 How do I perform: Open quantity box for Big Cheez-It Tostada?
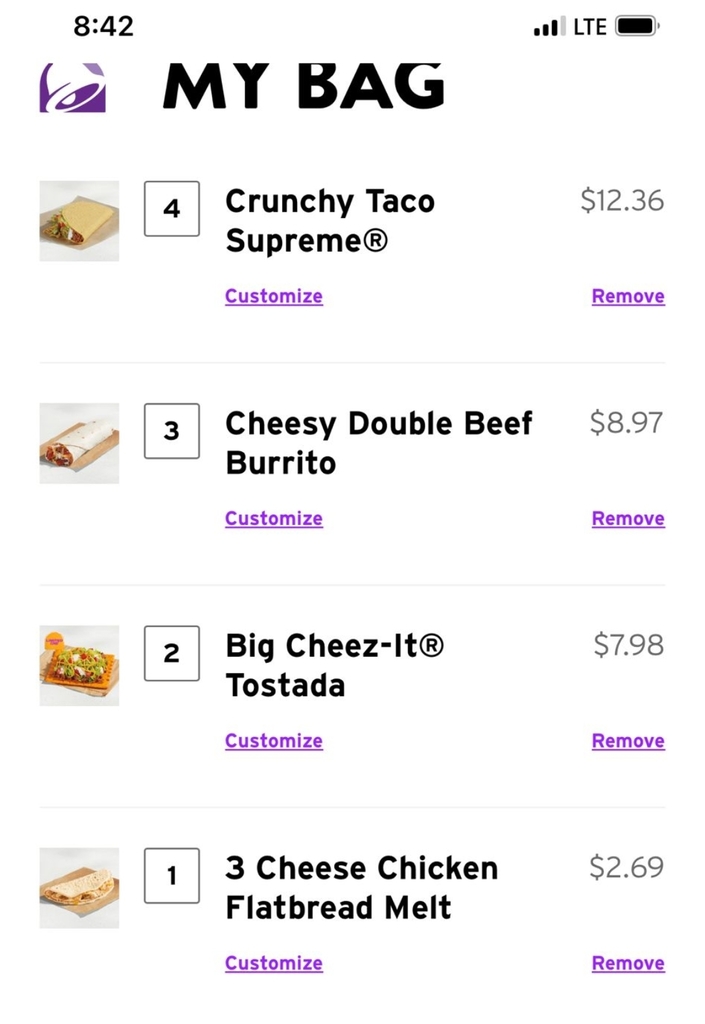(x=171, y=653)
